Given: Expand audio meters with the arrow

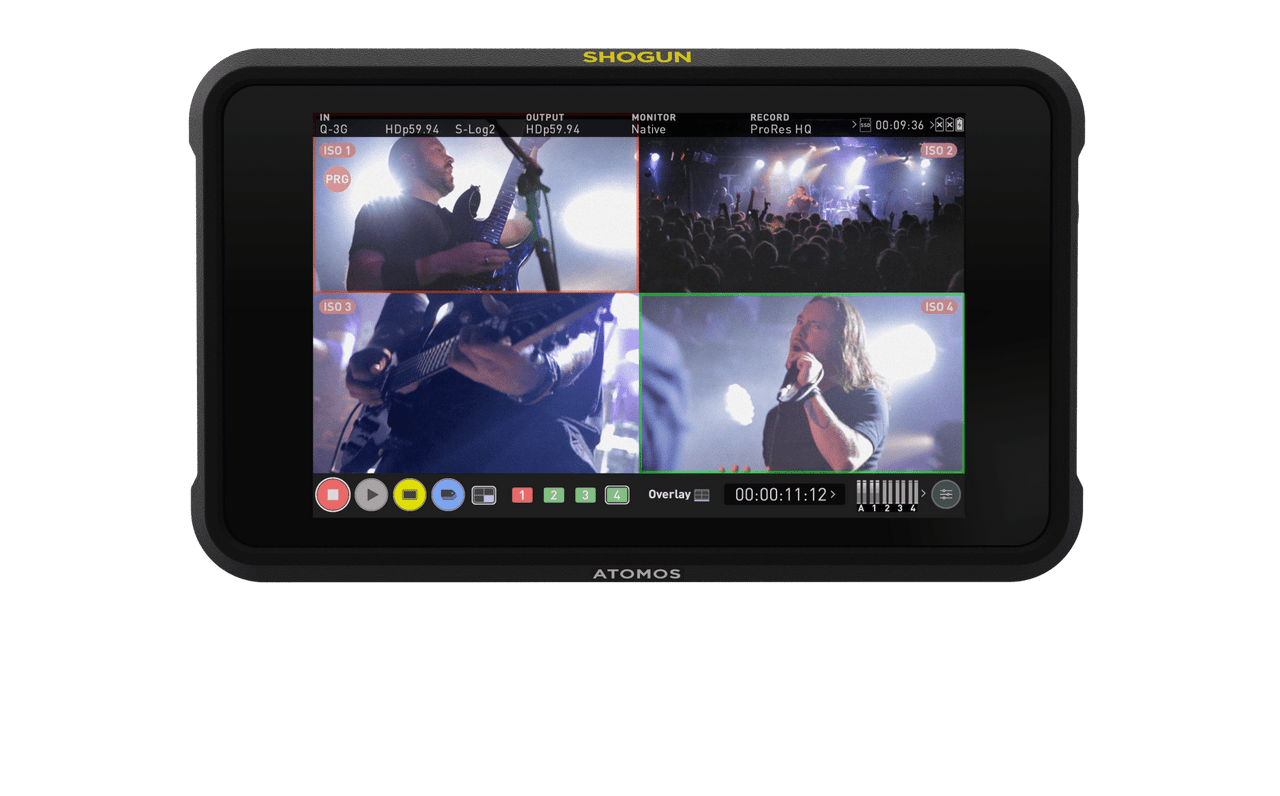Looking at the screenshot, I should point(923,494).
